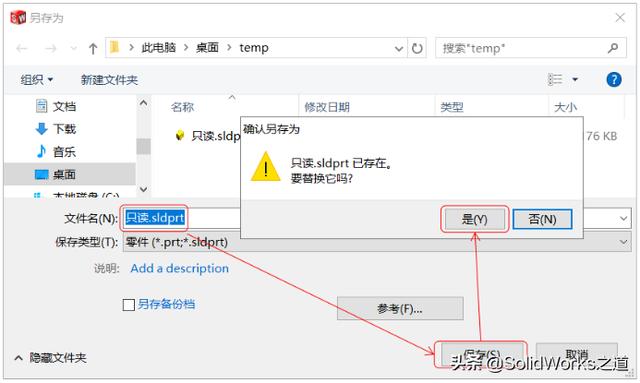640x383 pixels.
Task: Click 新建文件夹 button
Action: pos(109,80)
